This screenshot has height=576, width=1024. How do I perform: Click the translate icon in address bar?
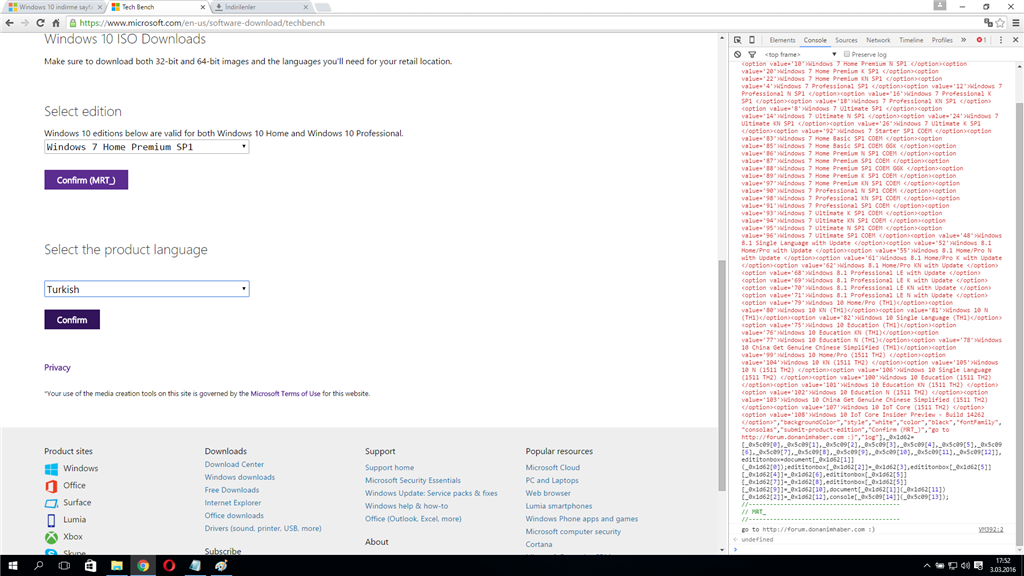988,23
